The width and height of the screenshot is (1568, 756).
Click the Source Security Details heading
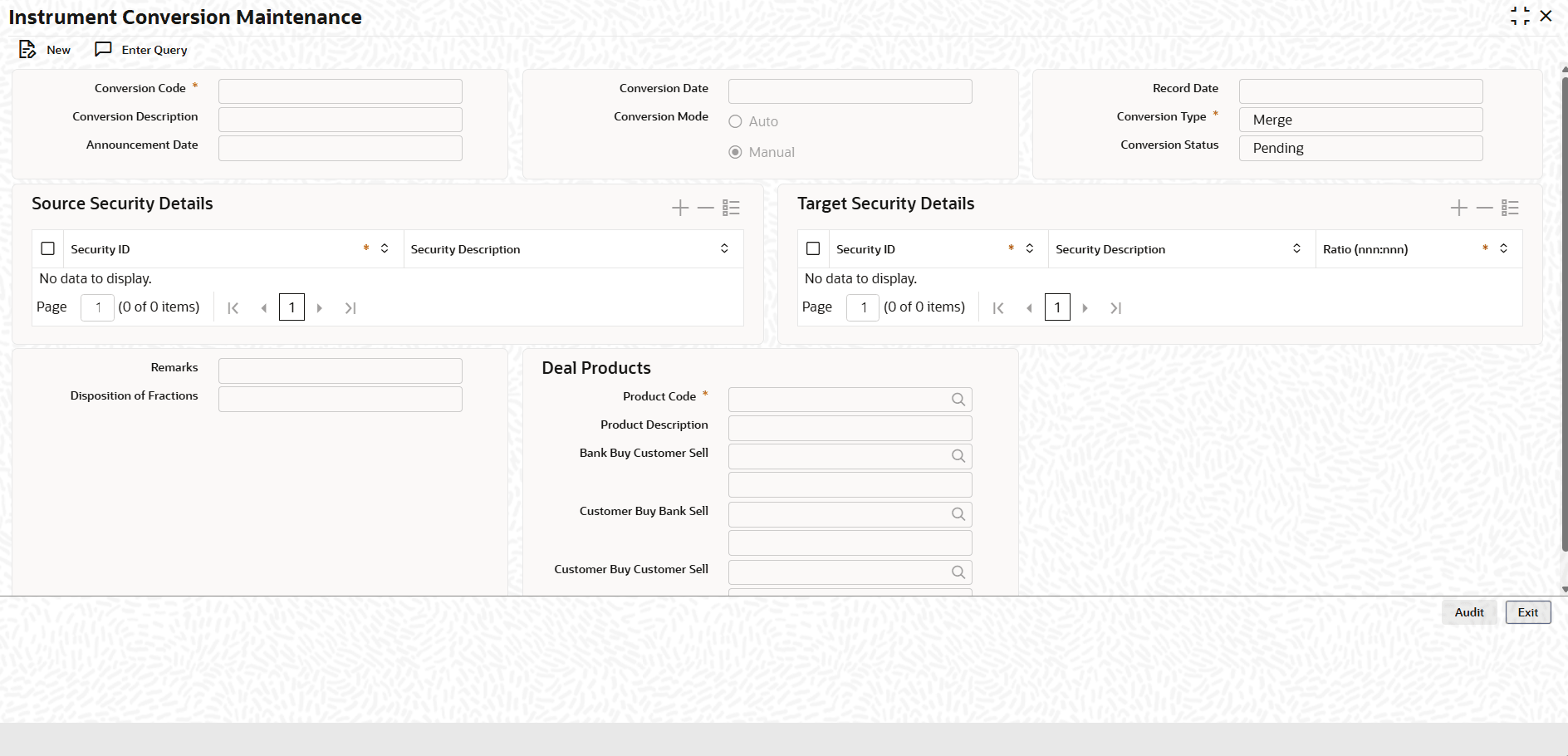pyautogui.click(x=122, y=204)
